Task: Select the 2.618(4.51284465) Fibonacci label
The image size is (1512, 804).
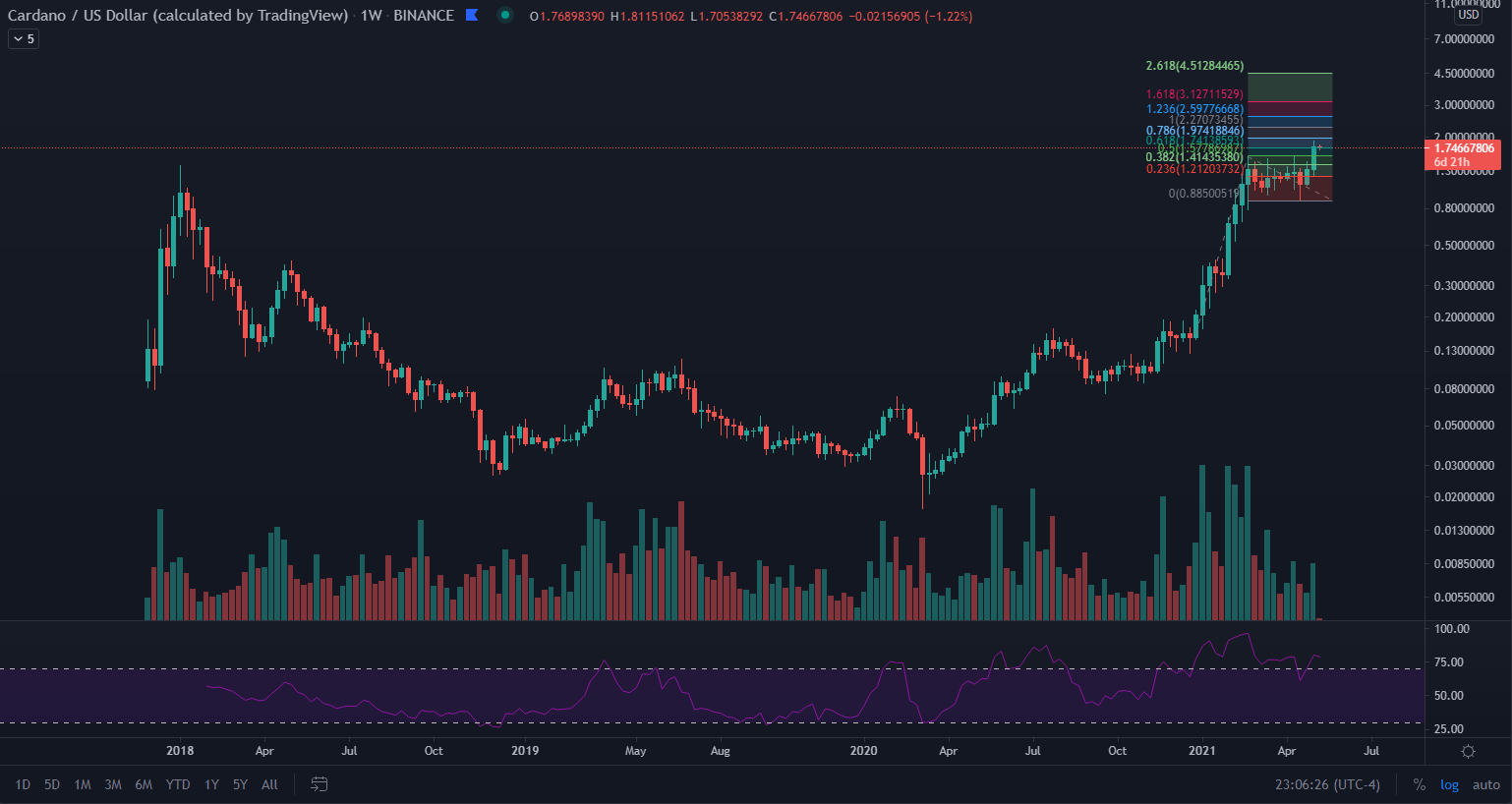Action: pyautogui.click(x=1194, y=67)
